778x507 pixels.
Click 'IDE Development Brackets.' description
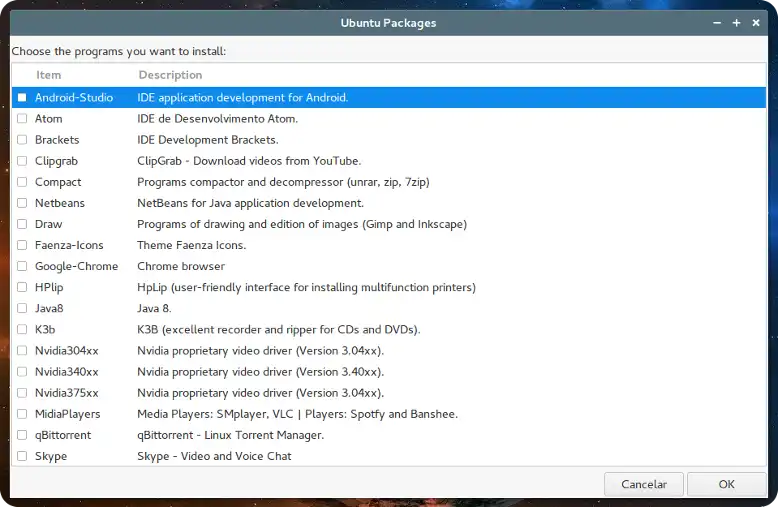click(x=207, y=140)
